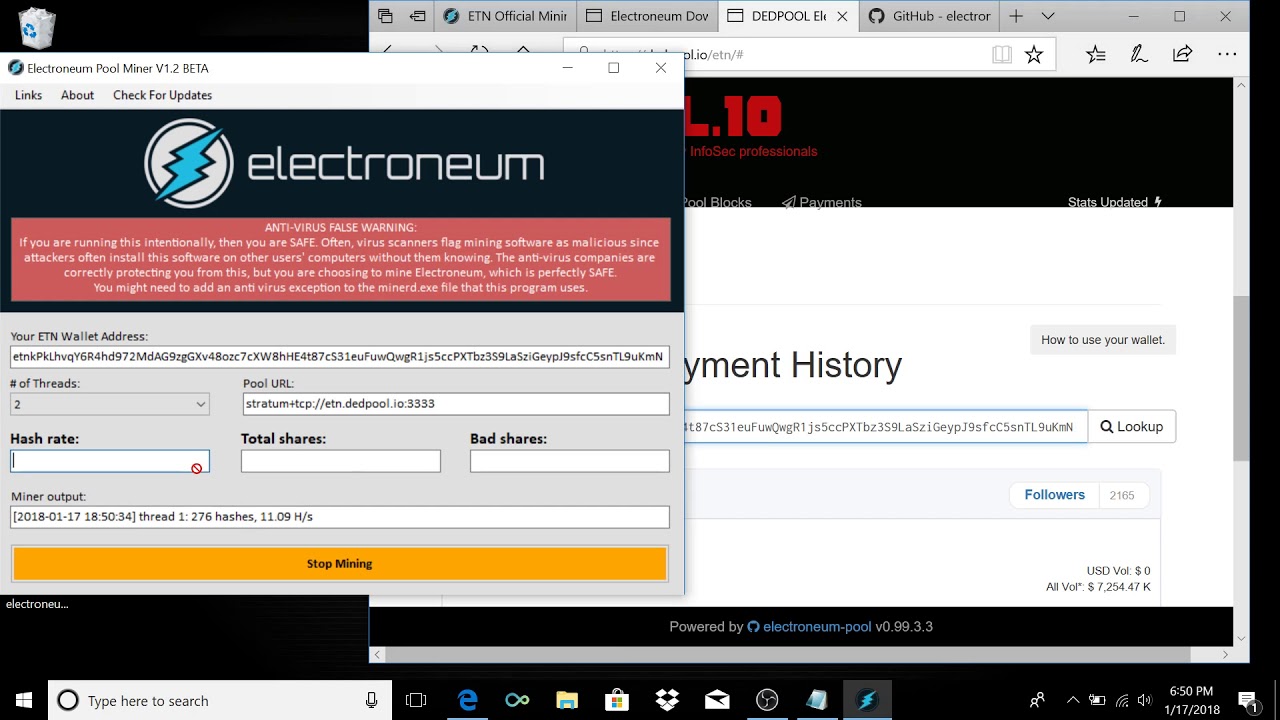Click the notepad-style app taskbar icon
Screen dimensions: 1280x720
[817, 701]
